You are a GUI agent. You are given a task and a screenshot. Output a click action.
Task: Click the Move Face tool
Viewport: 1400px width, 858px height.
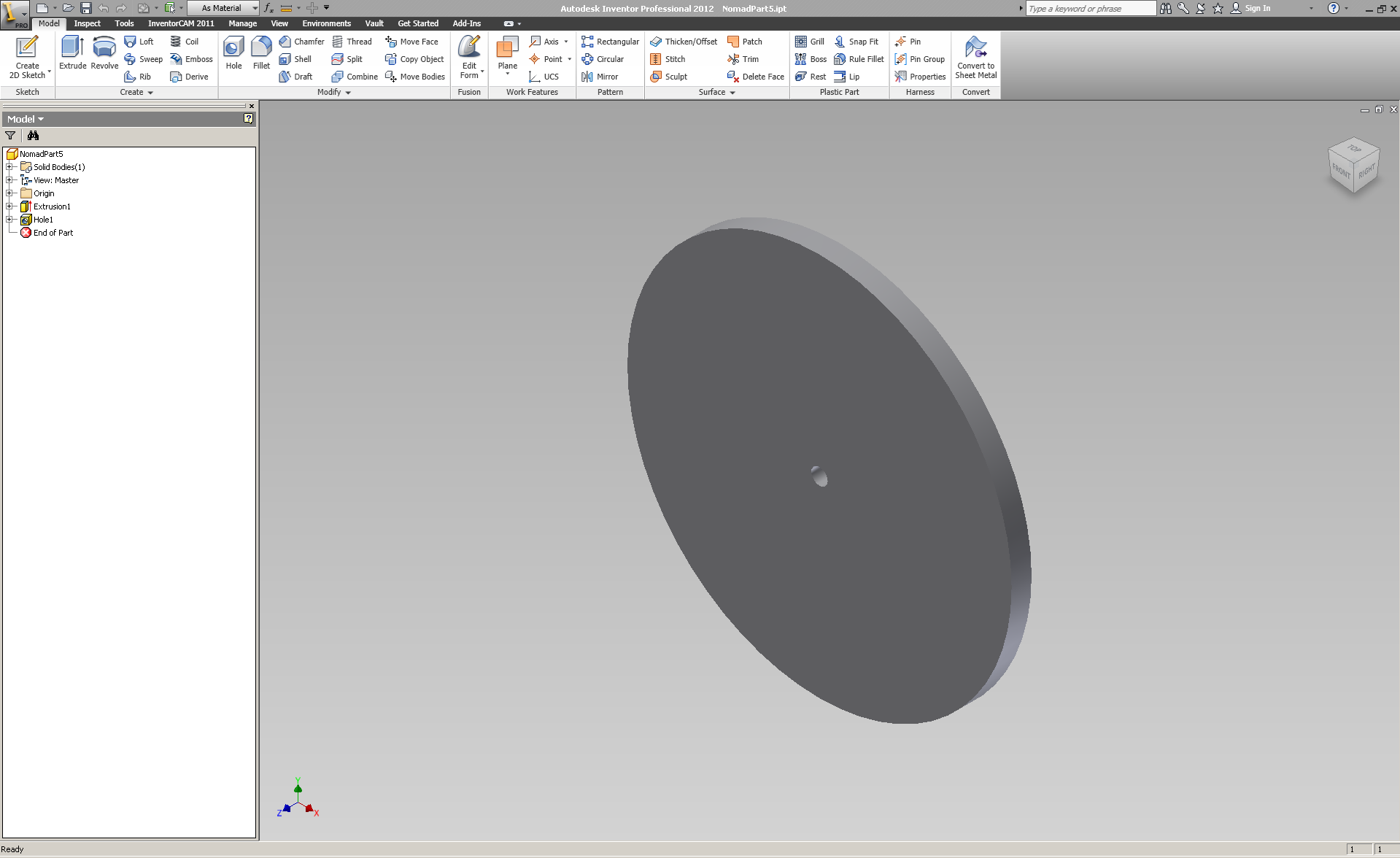tap(411, 42)
